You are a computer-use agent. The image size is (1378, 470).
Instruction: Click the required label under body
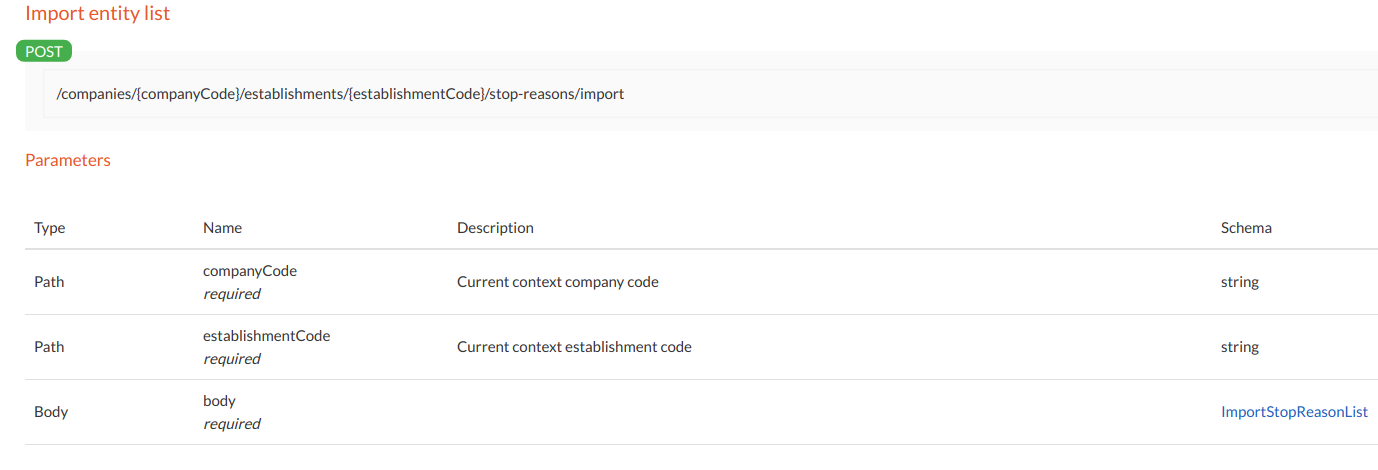coord(231,424)
